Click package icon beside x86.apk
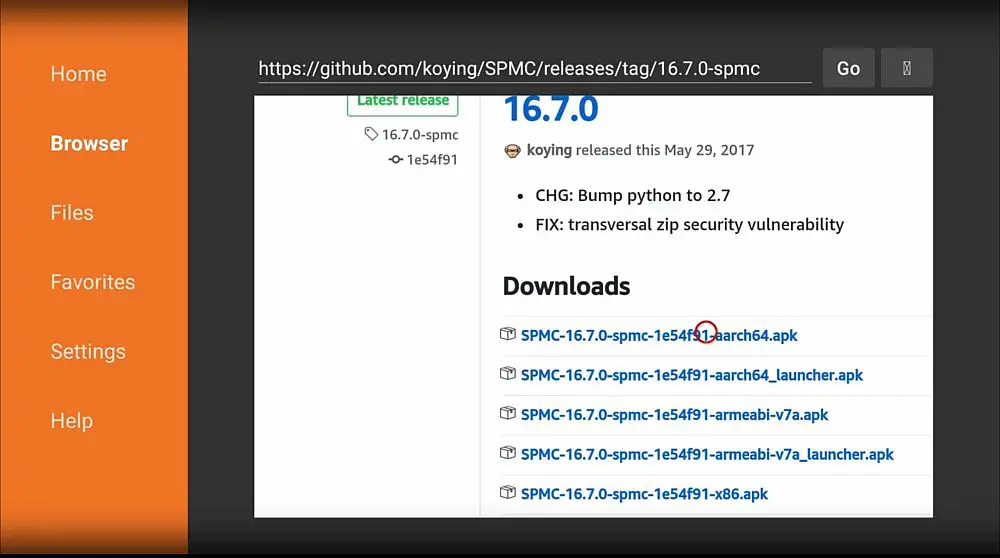The image size is (1000, 558). (508, 492)
